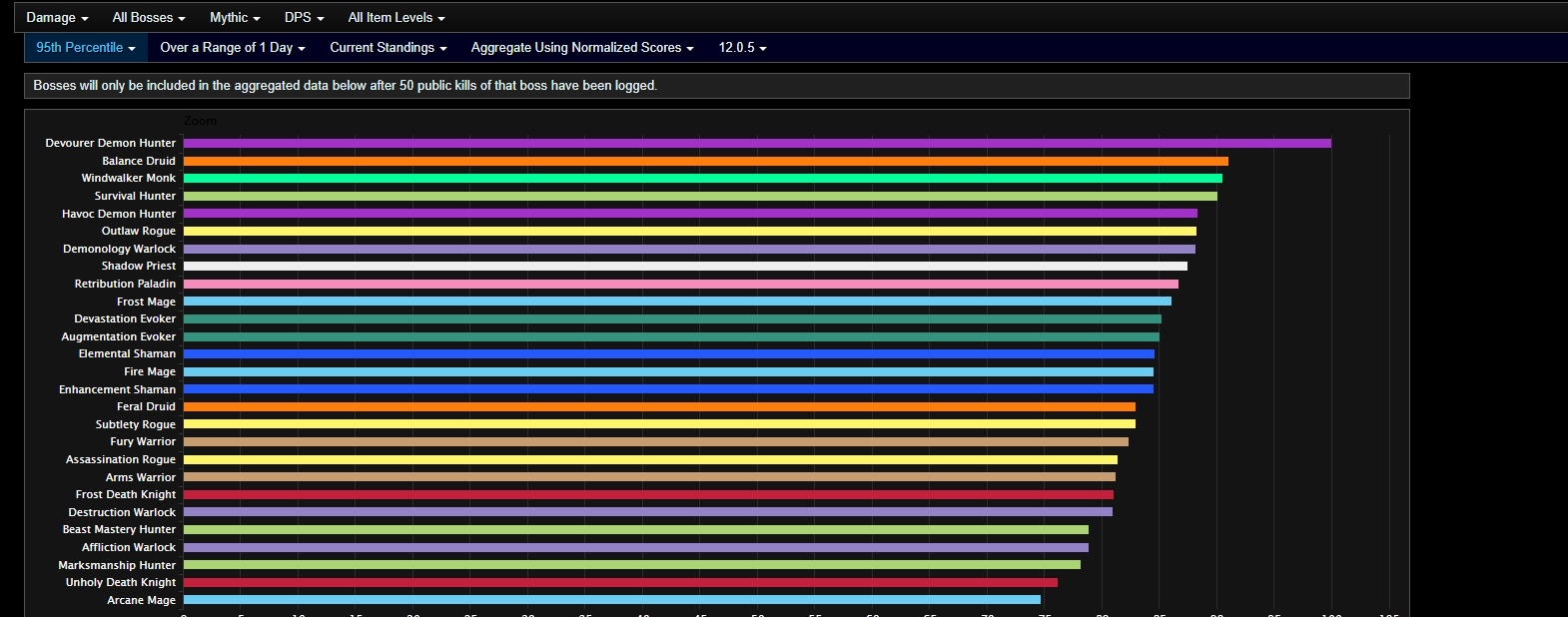This screenshot has width=1568, height=617.
Task: Click the Unholy Death Knight label
Action: pos(121,582)
